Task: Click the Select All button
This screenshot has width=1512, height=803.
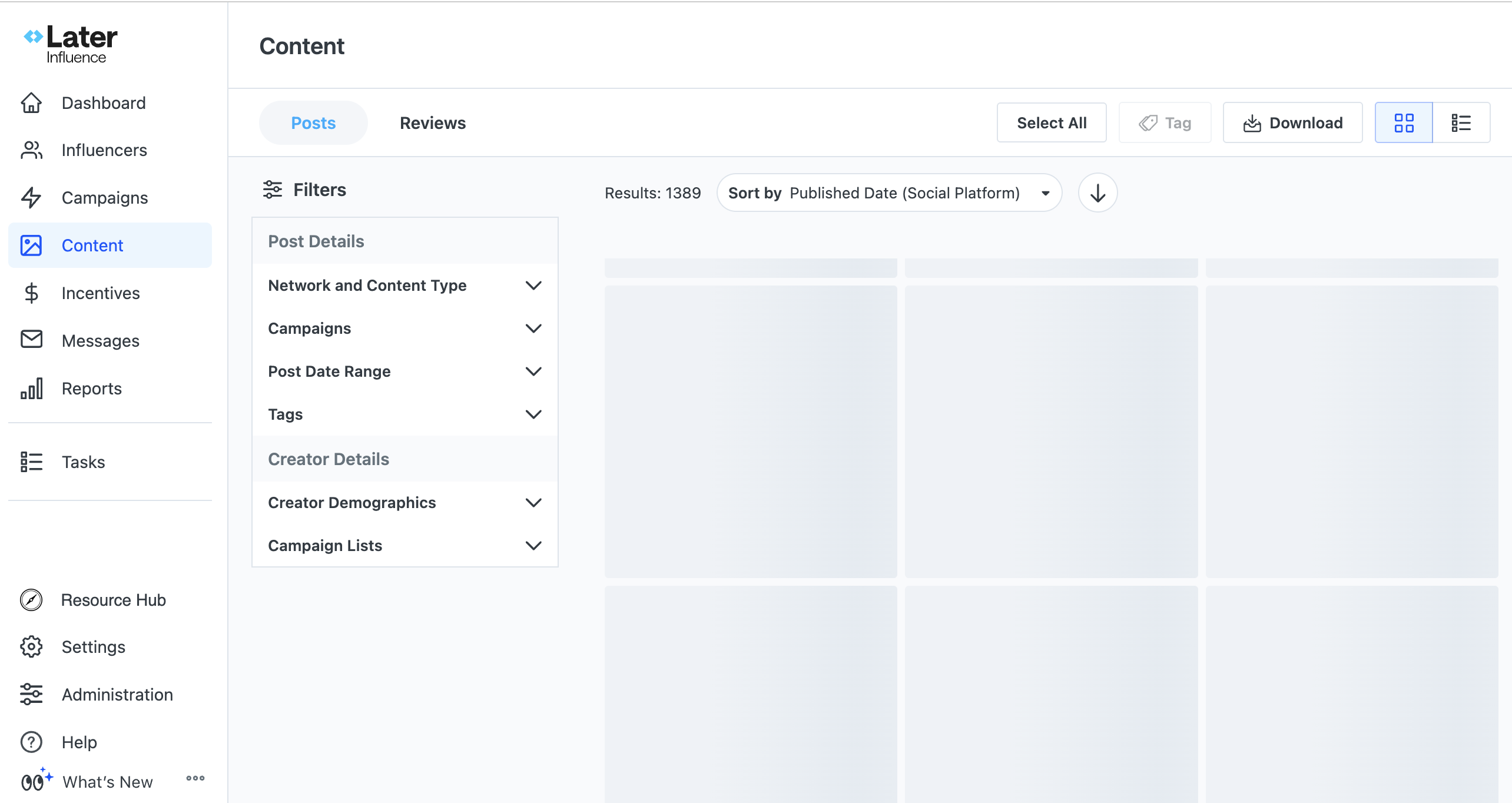Action: pyautogui.click(x=1052, y=123)
